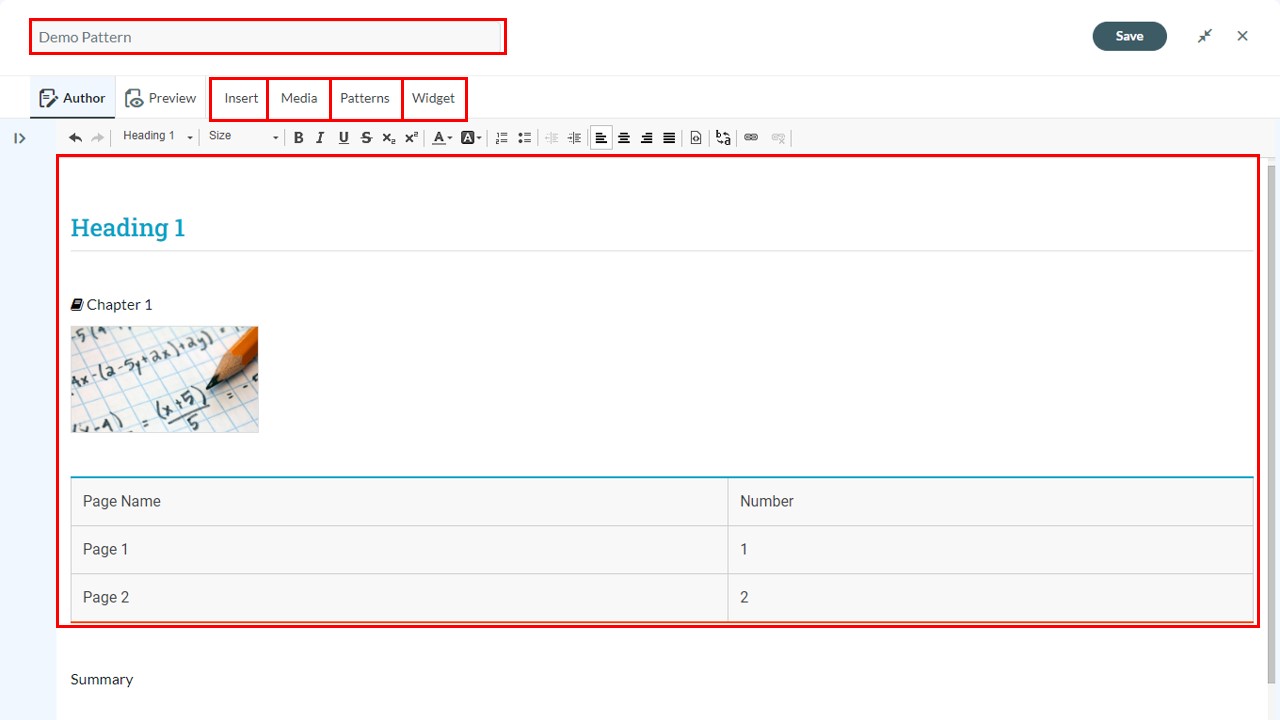
Task: Click the Page 2 table cell
Action: click(399, 598)
